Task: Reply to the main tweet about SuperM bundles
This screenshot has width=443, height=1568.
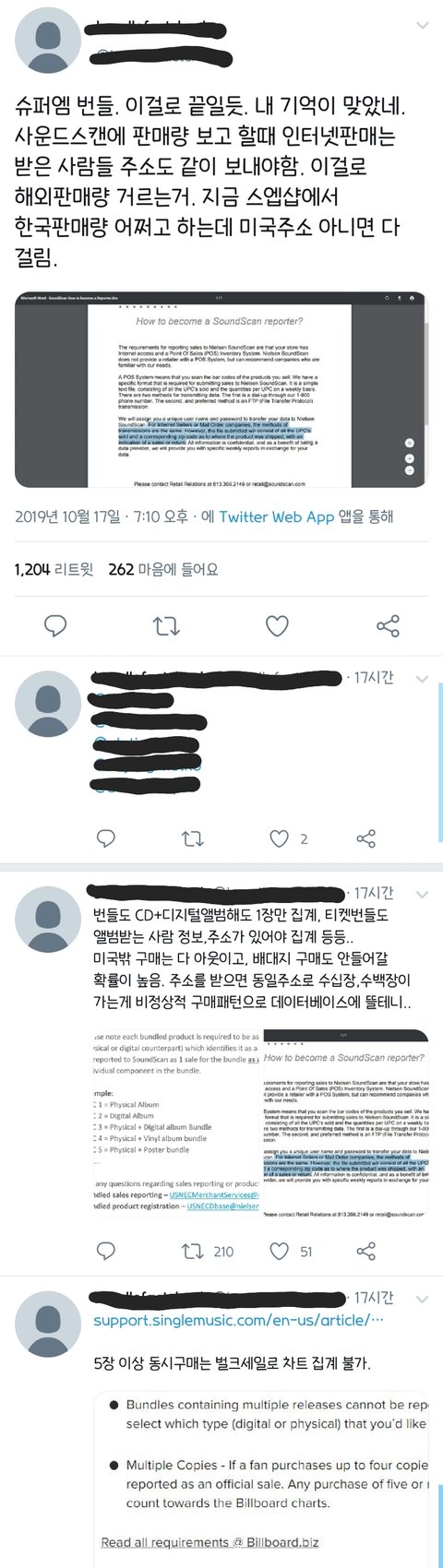Action: click(x=56, y=626)
